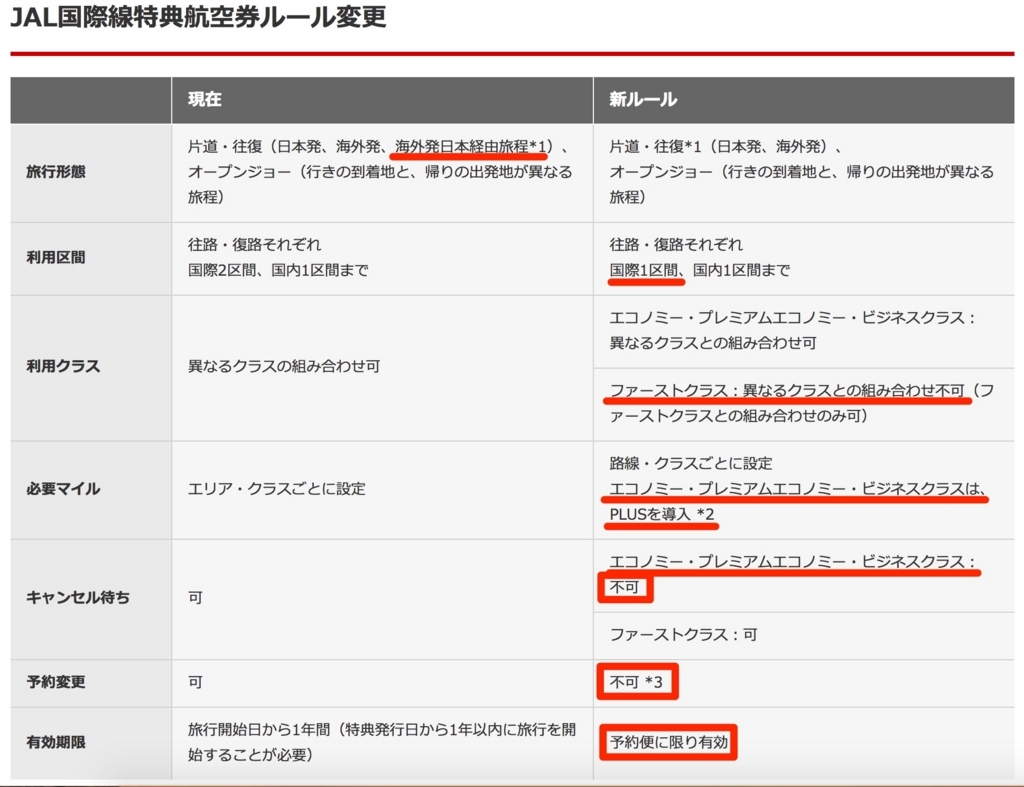
Task: Click ファーストクラス：異なるクラスとの組み合わせ不可 text
Action: [787, 391]
